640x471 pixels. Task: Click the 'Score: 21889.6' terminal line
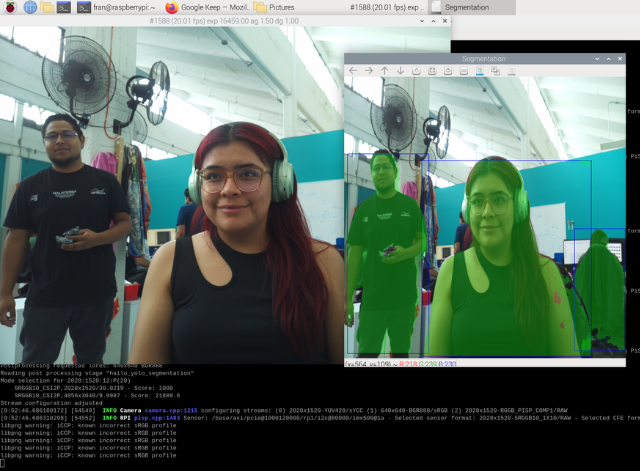[x=97, y=395]
